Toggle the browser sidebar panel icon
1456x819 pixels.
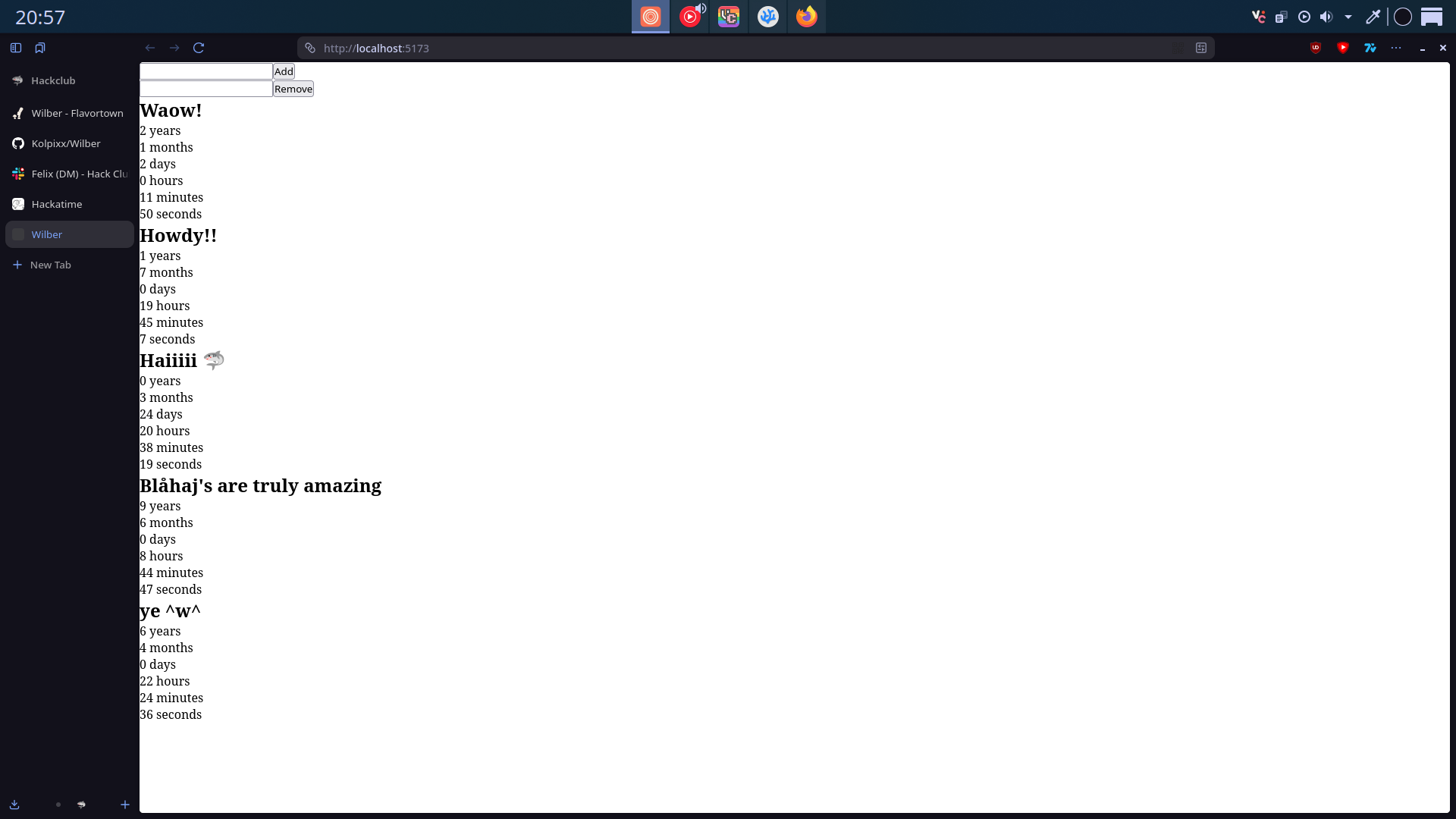click(x=16, y=48)
